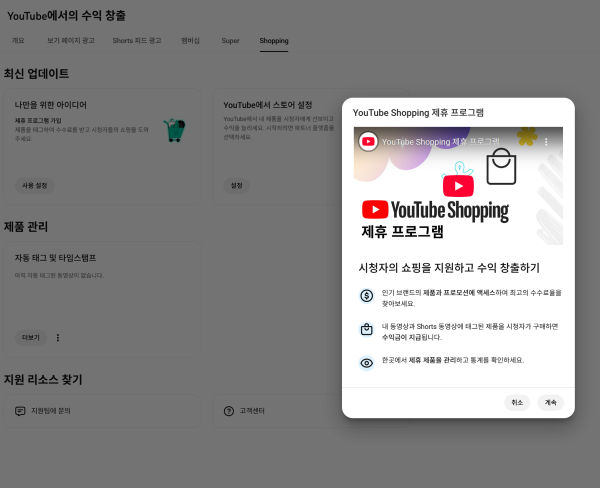Click 더보기 under auto tags and timestamps
The height and width of the screenshot is (488, 600).
click(31, 337)
